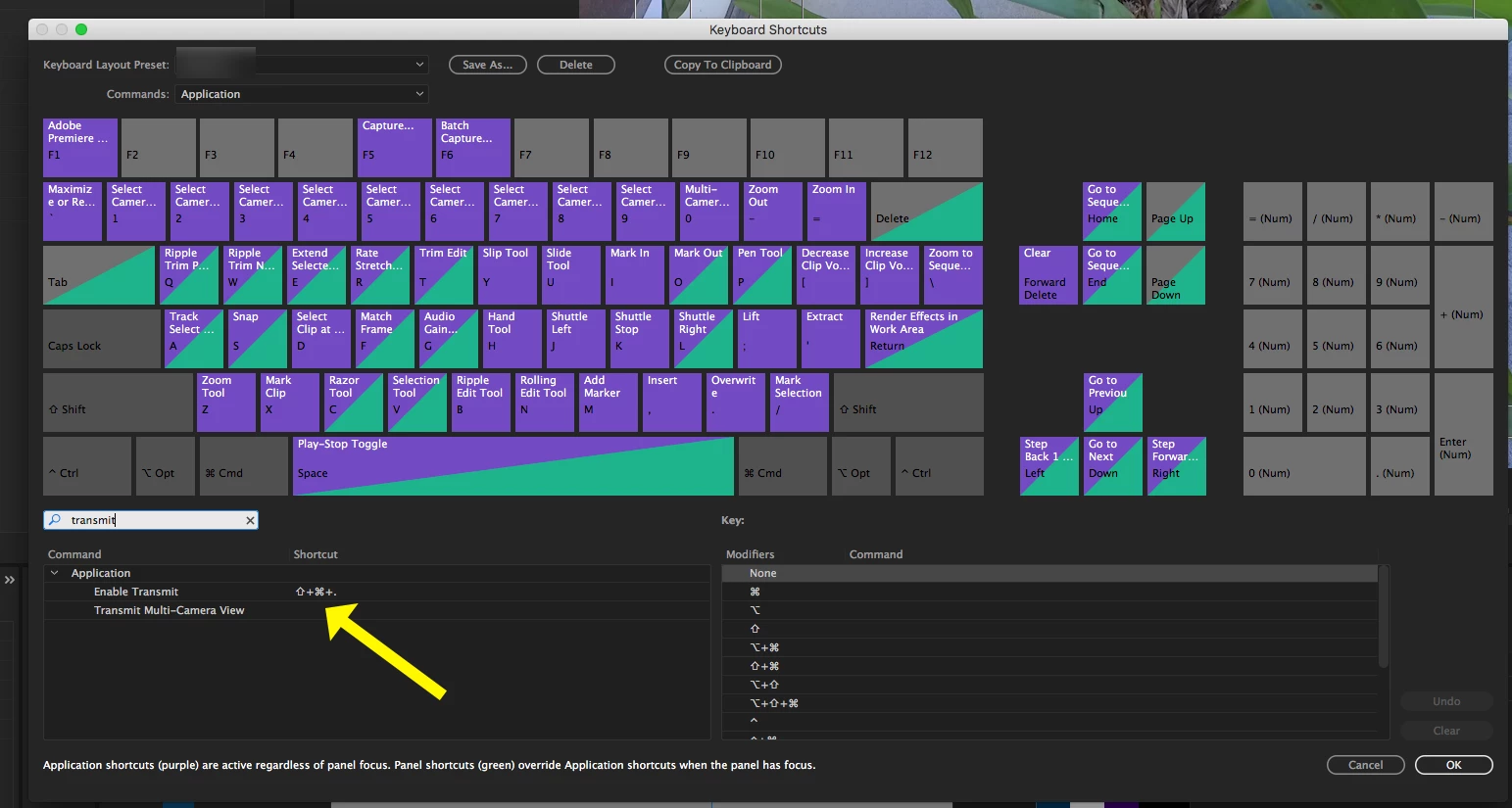Image resolution: width=1512 pixels, height=808 pixels.
Task: Click Copy To Clipboard button
Action: pyautogui.click(x=723, y=65)
